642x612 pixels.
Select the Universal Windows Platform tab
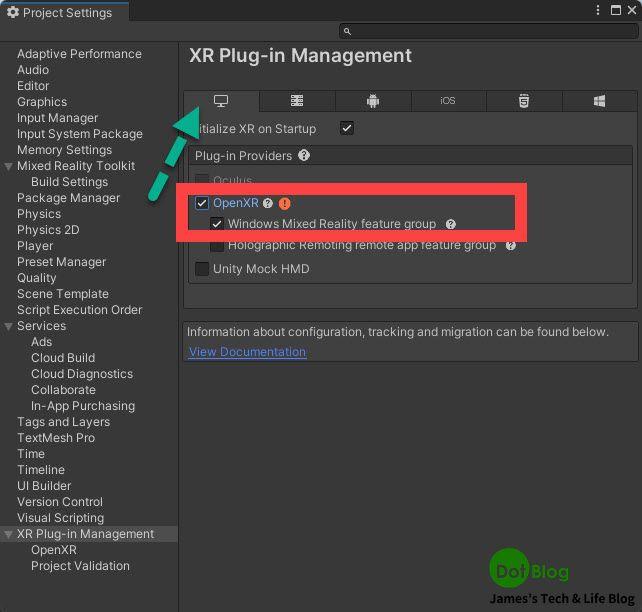pos(599,101)
